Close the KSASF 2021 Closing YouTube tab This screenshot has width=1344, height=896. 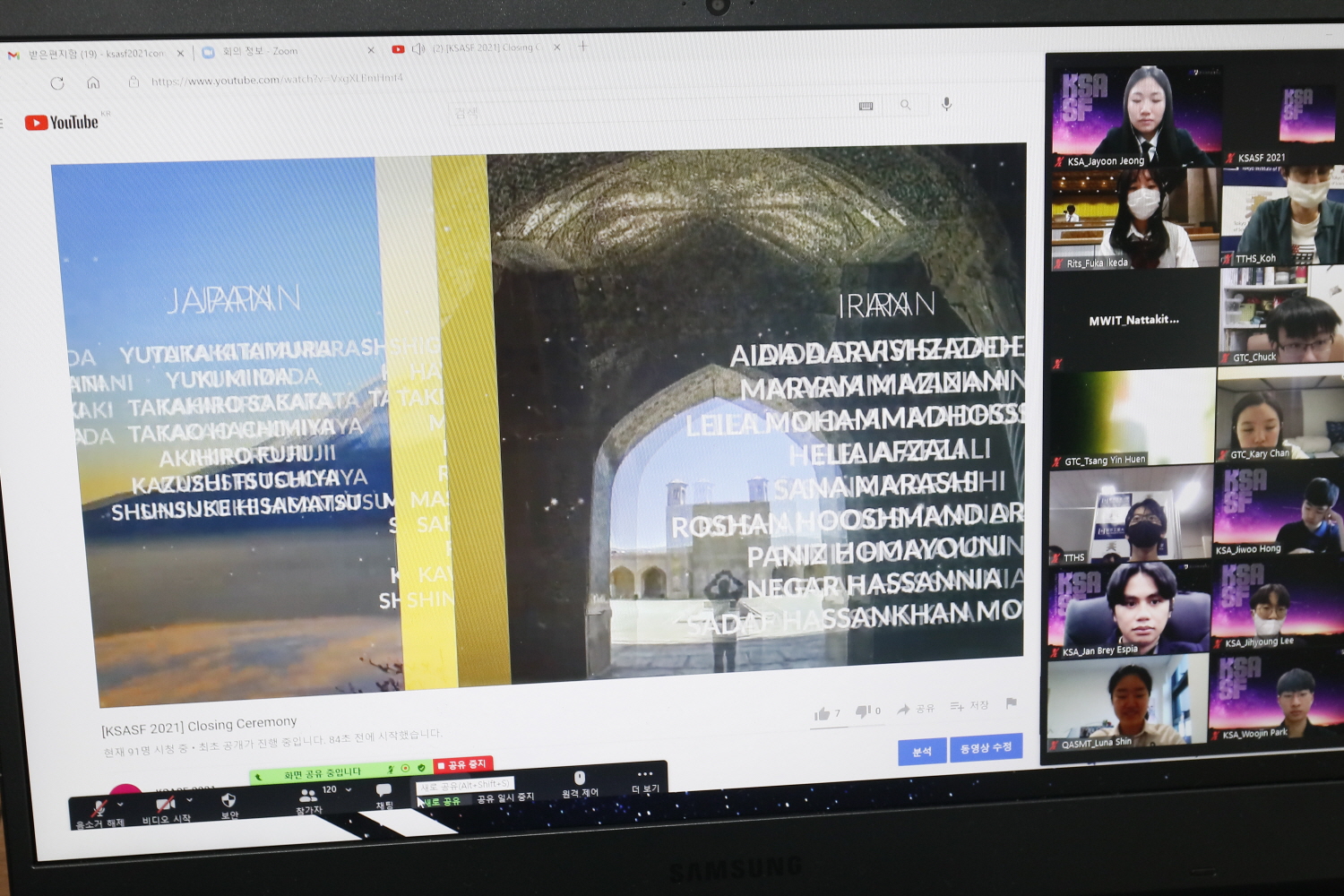[x=556, y=47]
